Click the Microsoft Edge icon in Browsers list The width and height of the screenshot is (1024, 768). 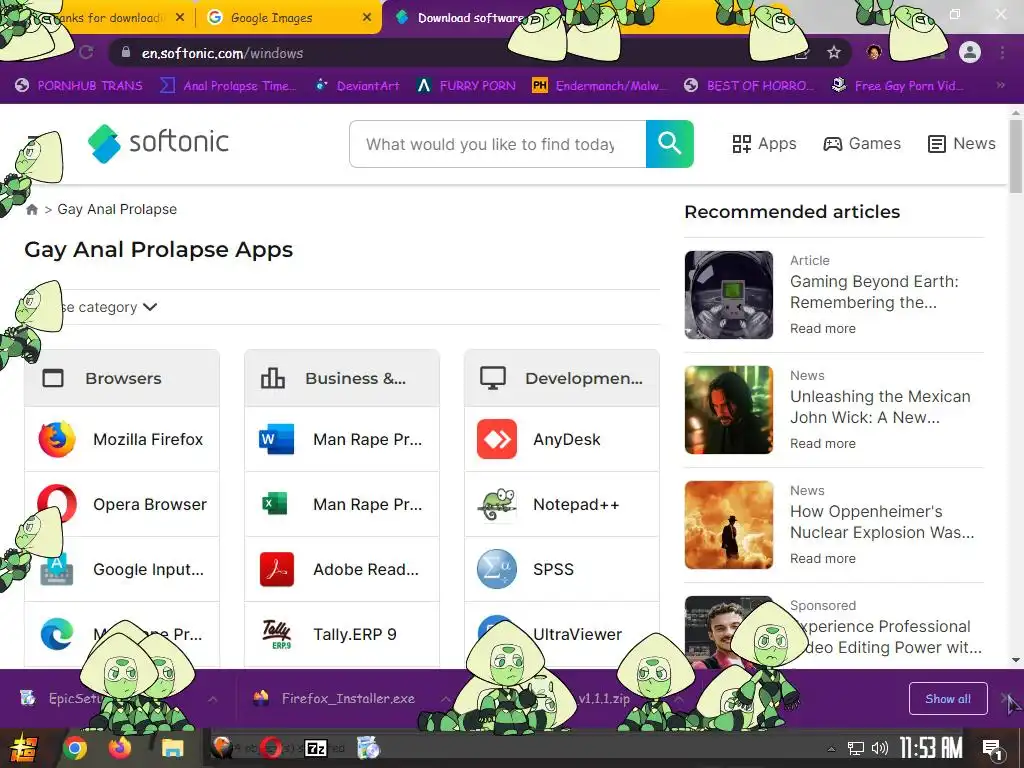57,634
